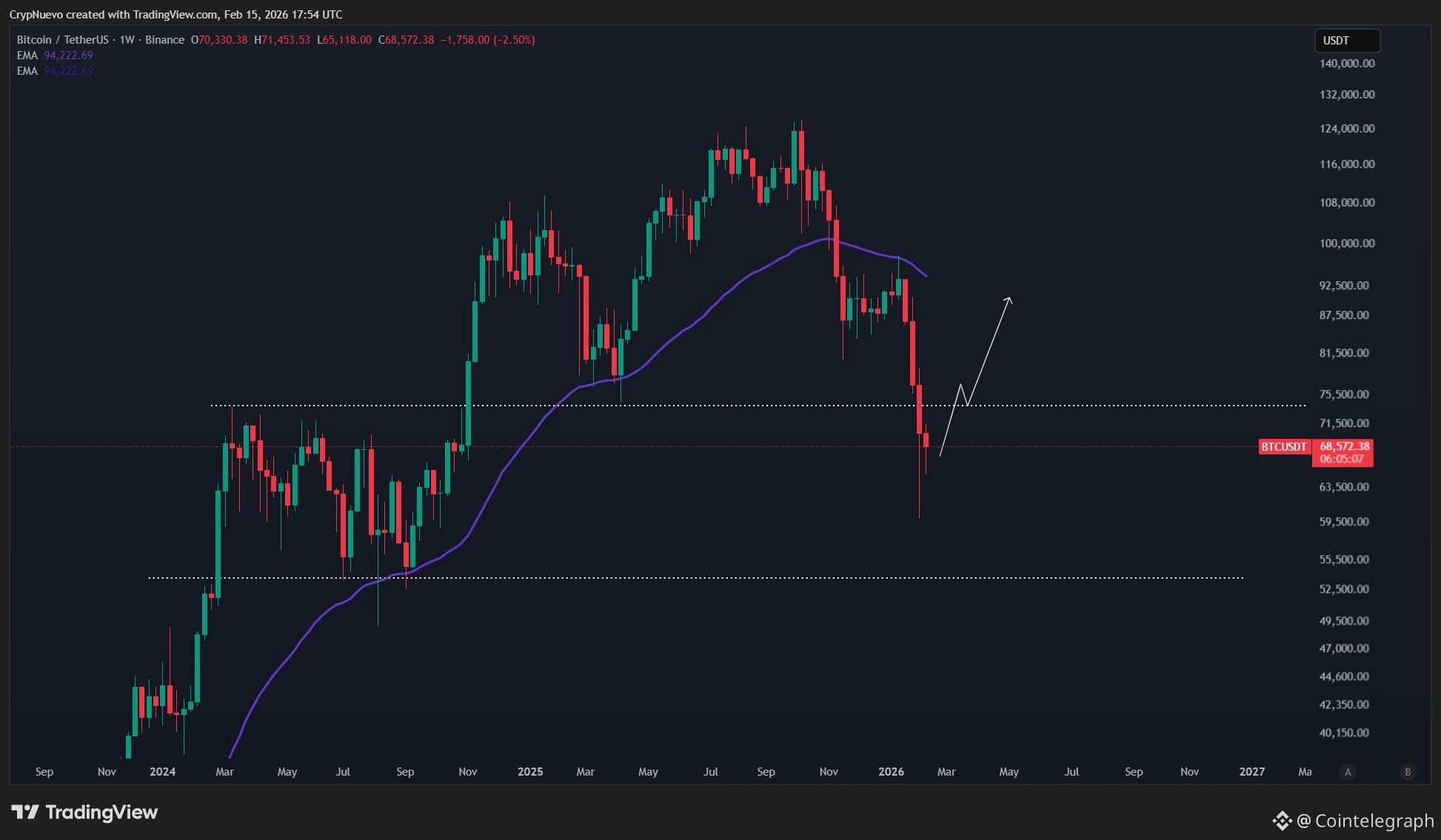The image size is (1441, 840).
Task: Click the red BTCUSDT price label tag
Action: 1284,447
